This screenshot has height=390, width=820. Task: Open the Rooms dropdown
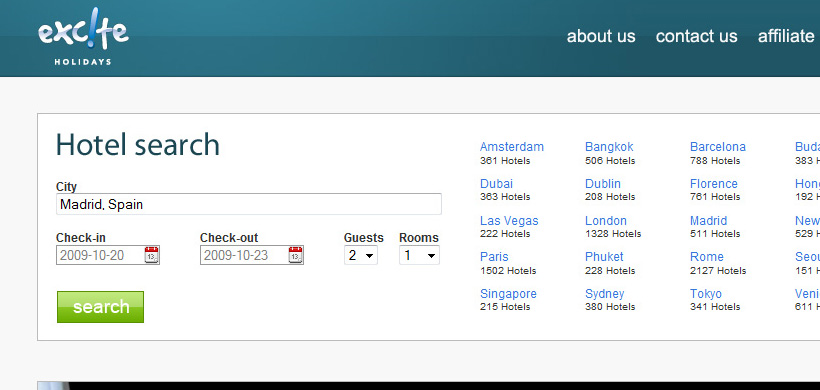click(419, 255)
